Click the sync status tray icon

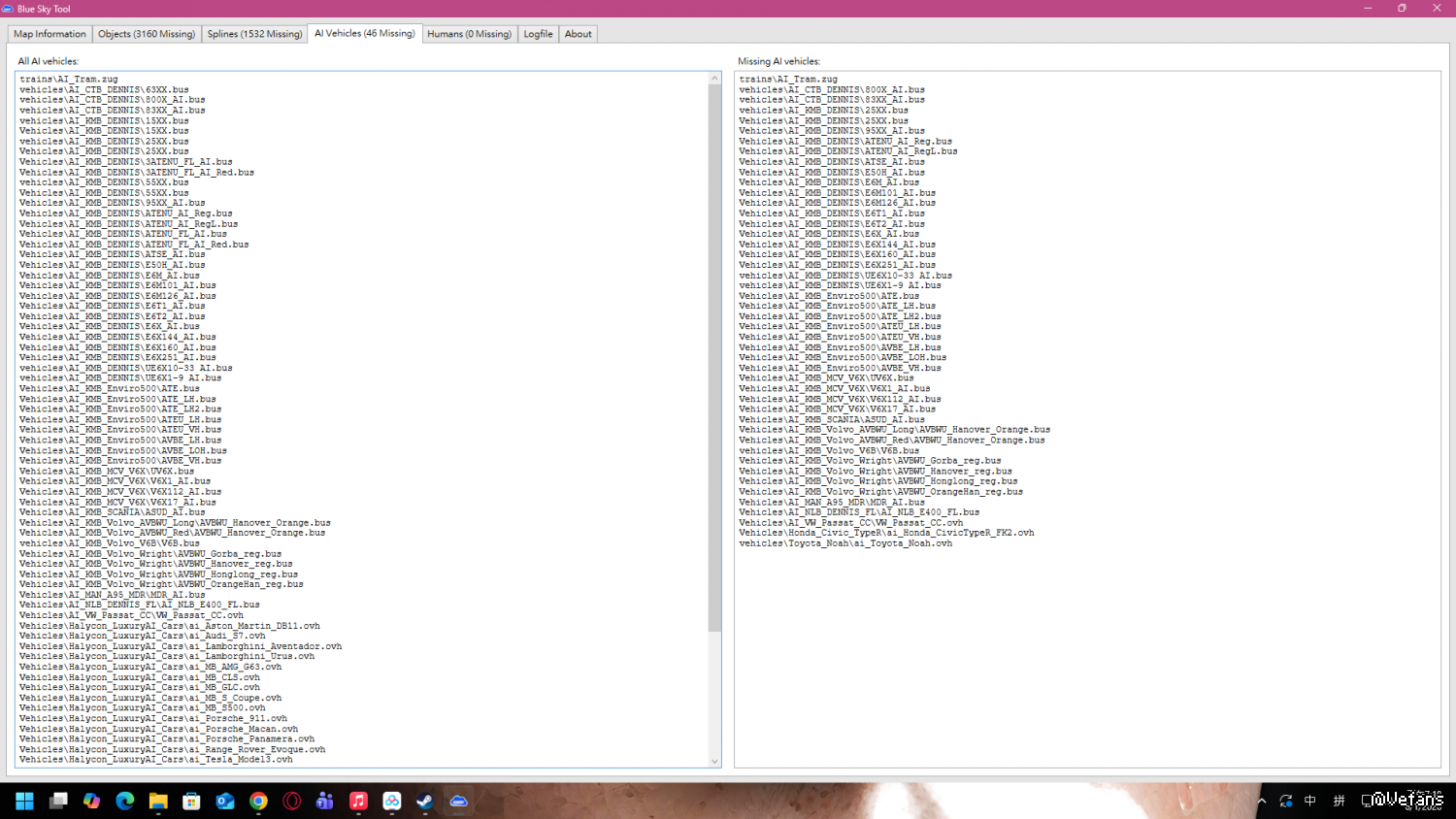[1286, 801]
